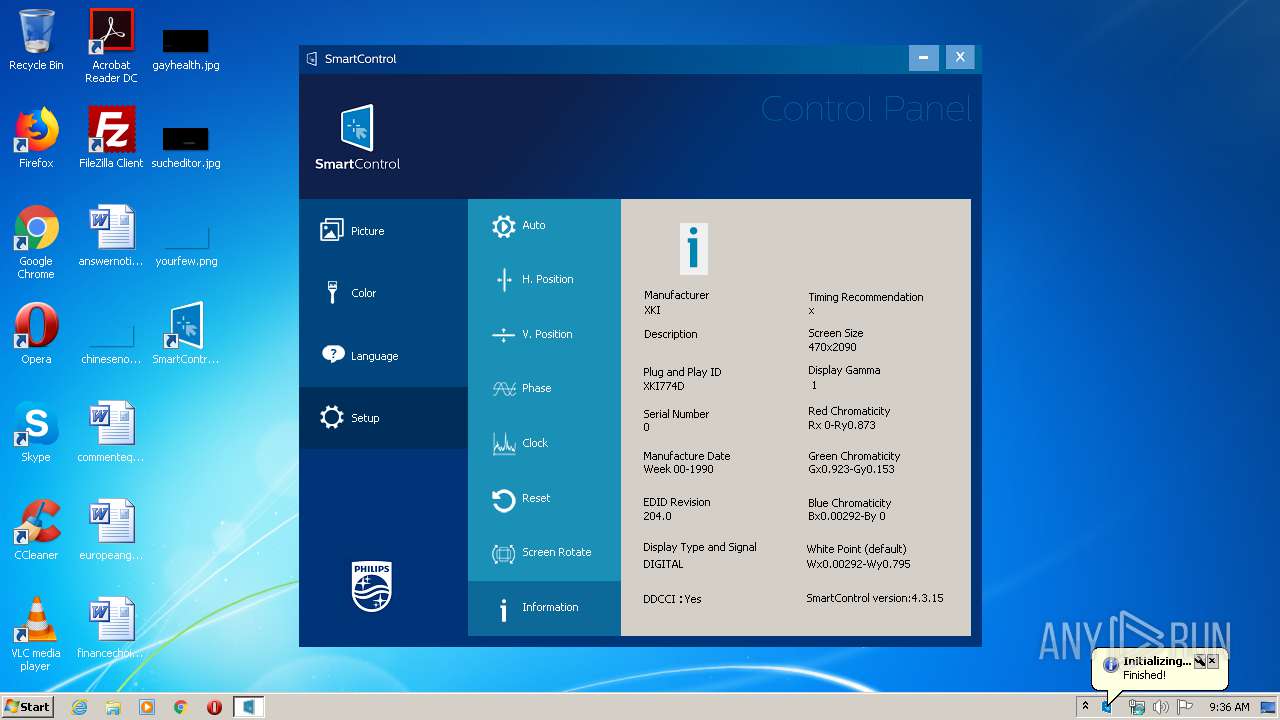Screen dimensions: 1280x720
Task: Choose V. Position setting
Action: coord(544,335)
